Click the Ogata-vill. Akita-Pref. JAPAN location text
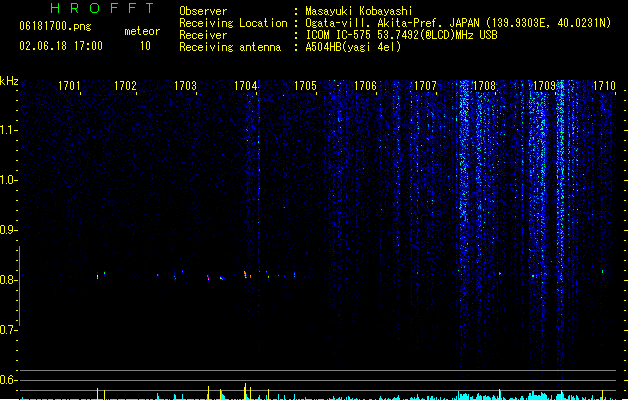Screen dimensions: 629x400 coord(458,23)
